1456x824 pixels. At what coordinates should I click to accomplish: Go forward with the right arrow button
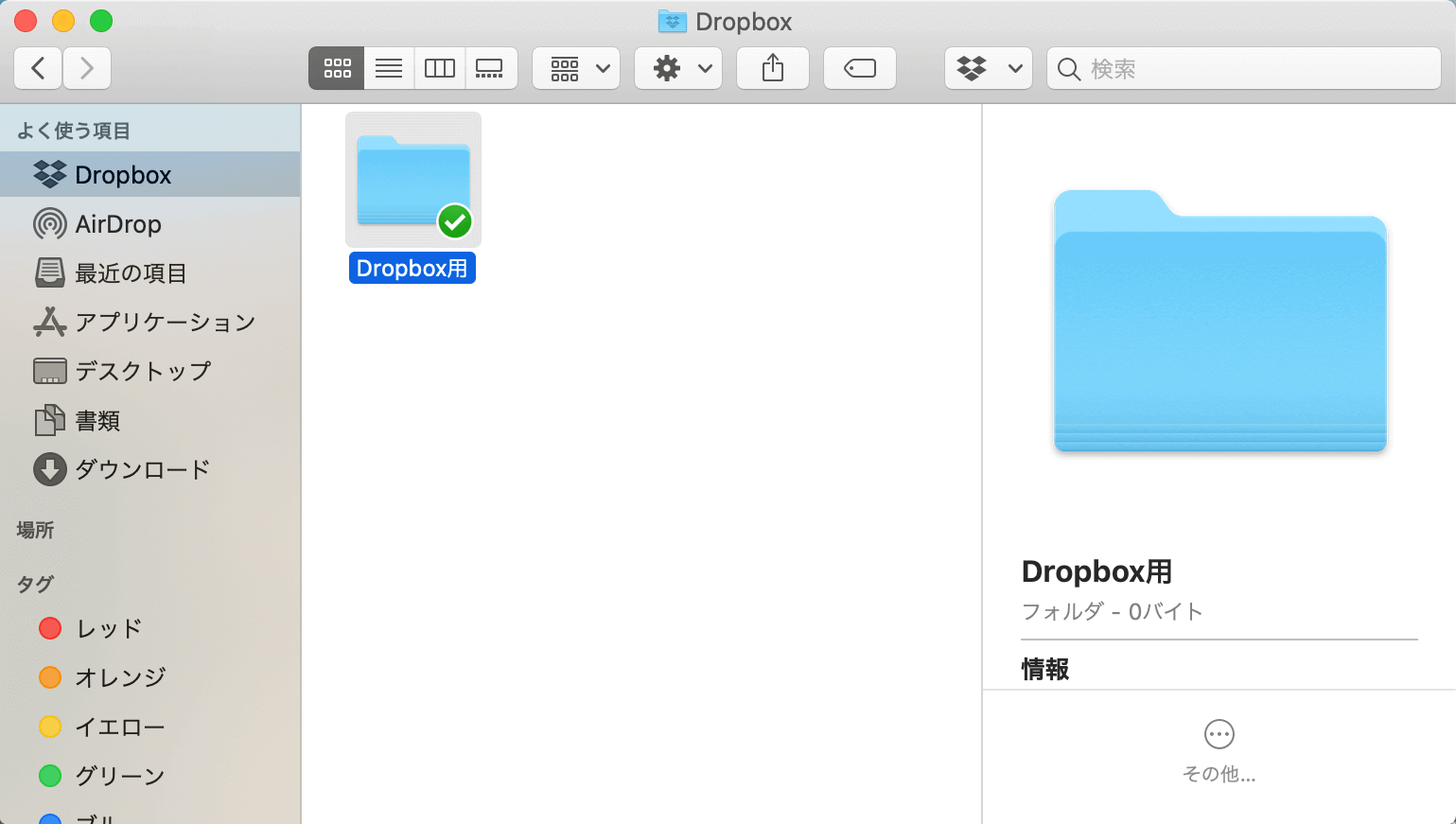[x=87, y=68]
